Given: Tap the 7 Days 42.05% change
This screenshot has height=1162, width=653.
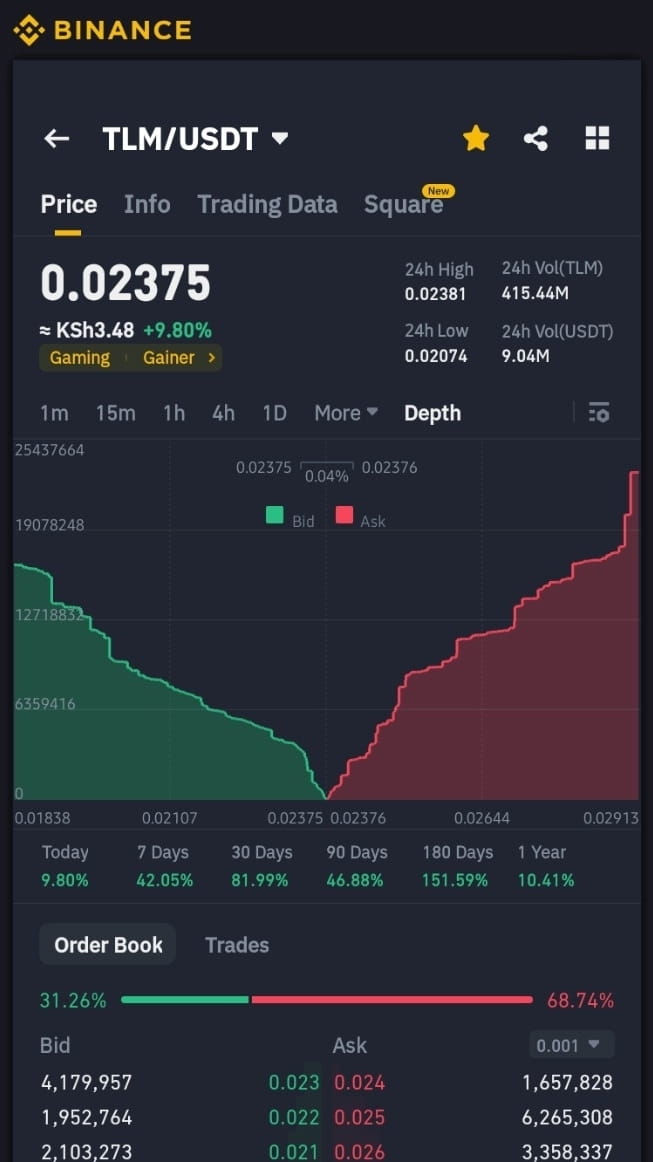Looking at the screenshot, I should pos(165,866).
